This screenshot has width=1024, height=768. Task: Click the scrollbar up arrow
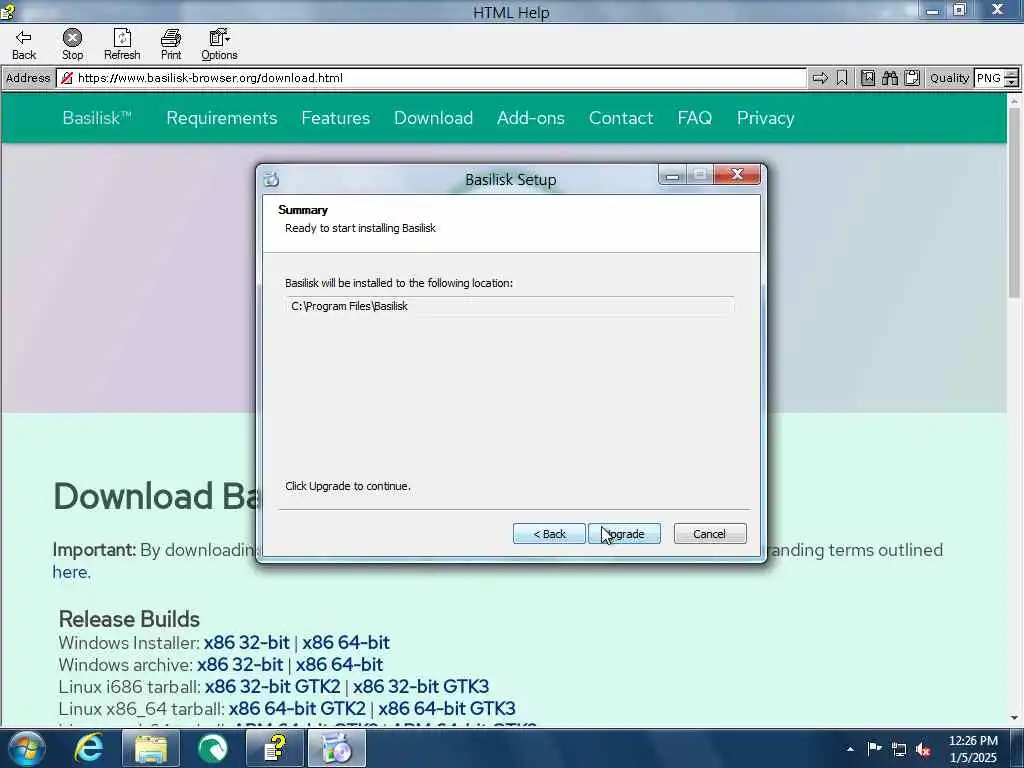coord(1014,101)
